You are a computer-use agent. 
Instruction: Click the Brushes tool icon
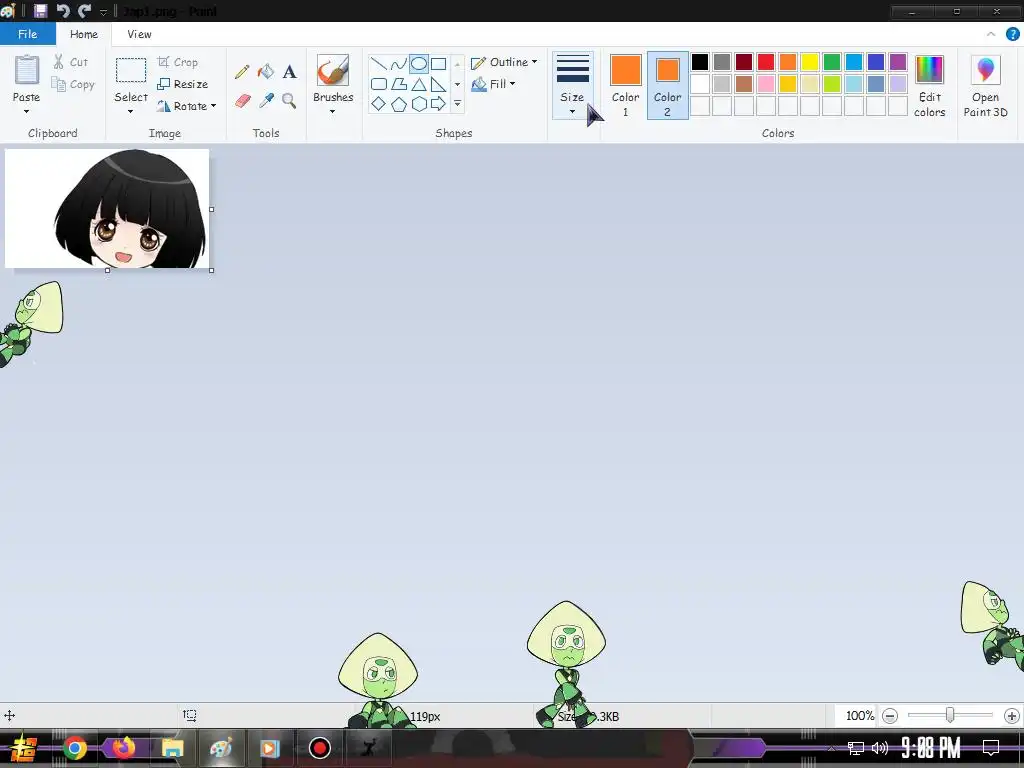coord(332,70)
